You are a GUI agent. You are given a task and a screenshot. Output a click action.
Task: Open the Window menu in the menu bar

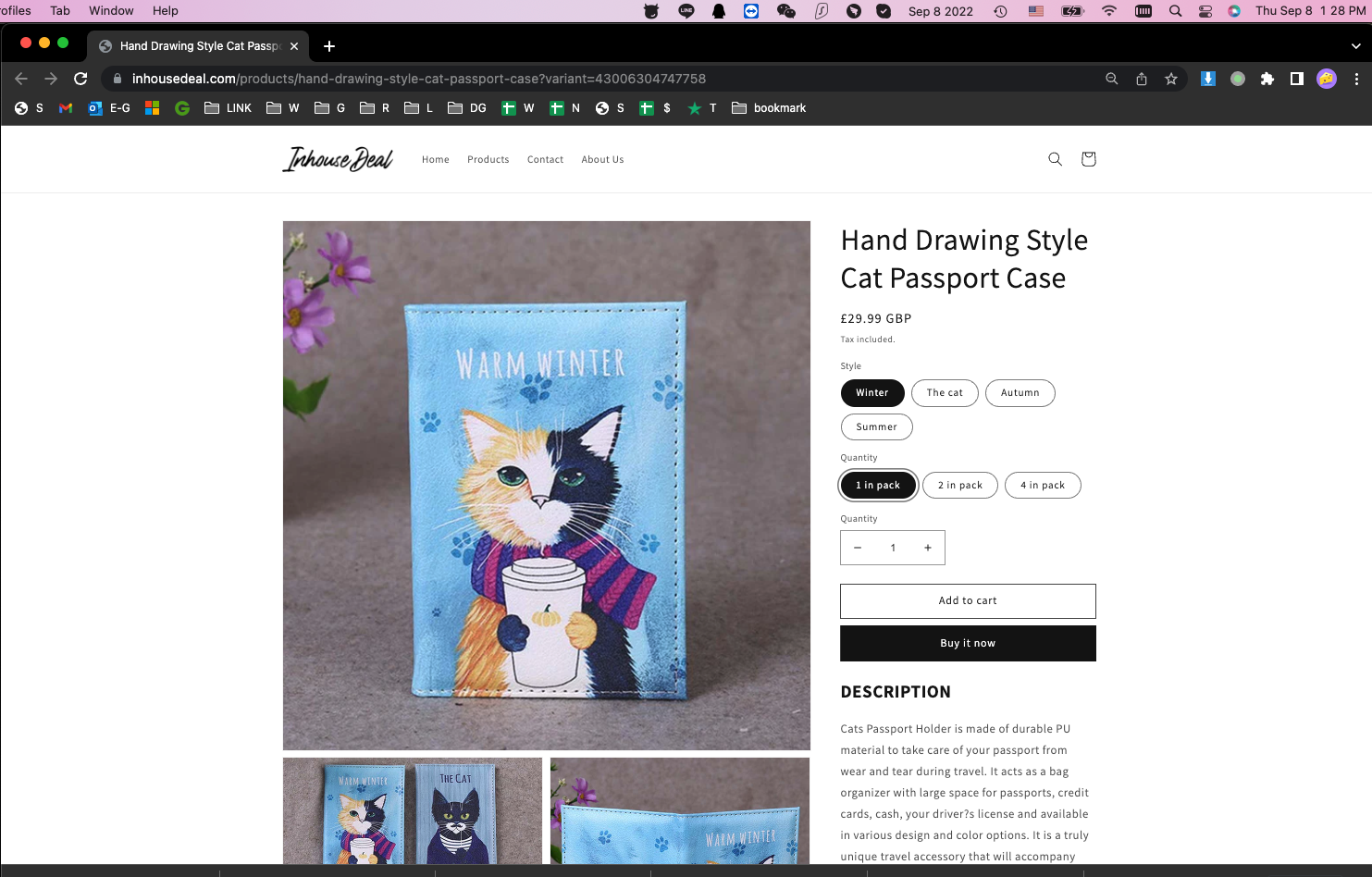[111, 10]
